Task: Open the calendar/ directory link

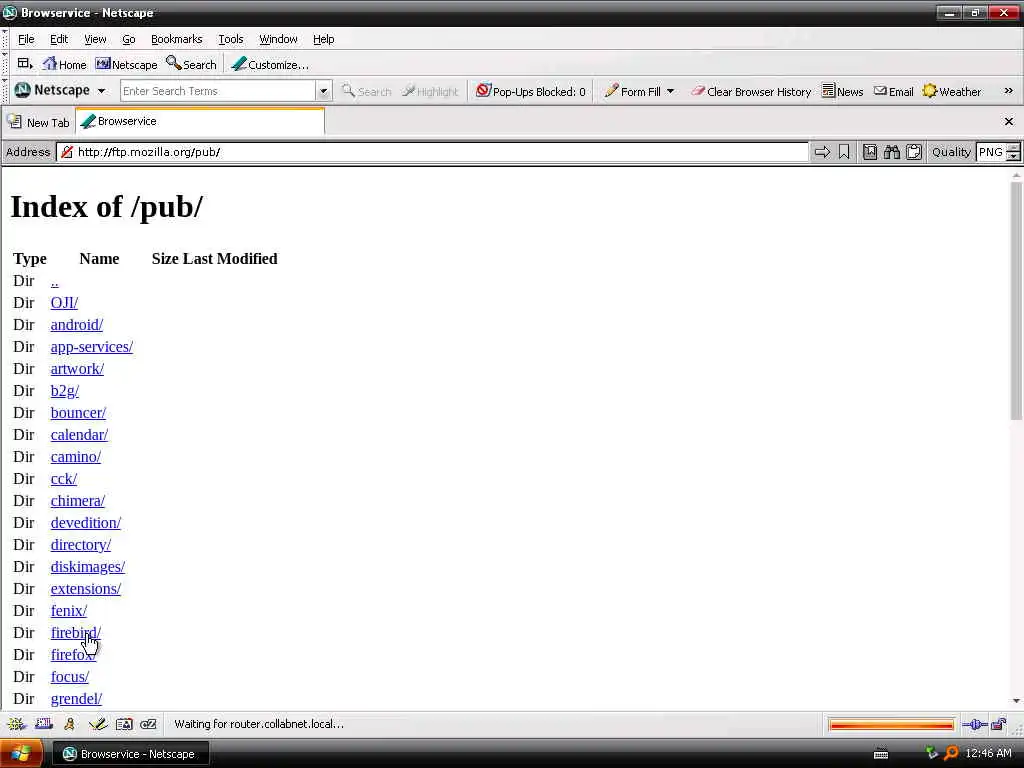Action: (x=79, y=435)
